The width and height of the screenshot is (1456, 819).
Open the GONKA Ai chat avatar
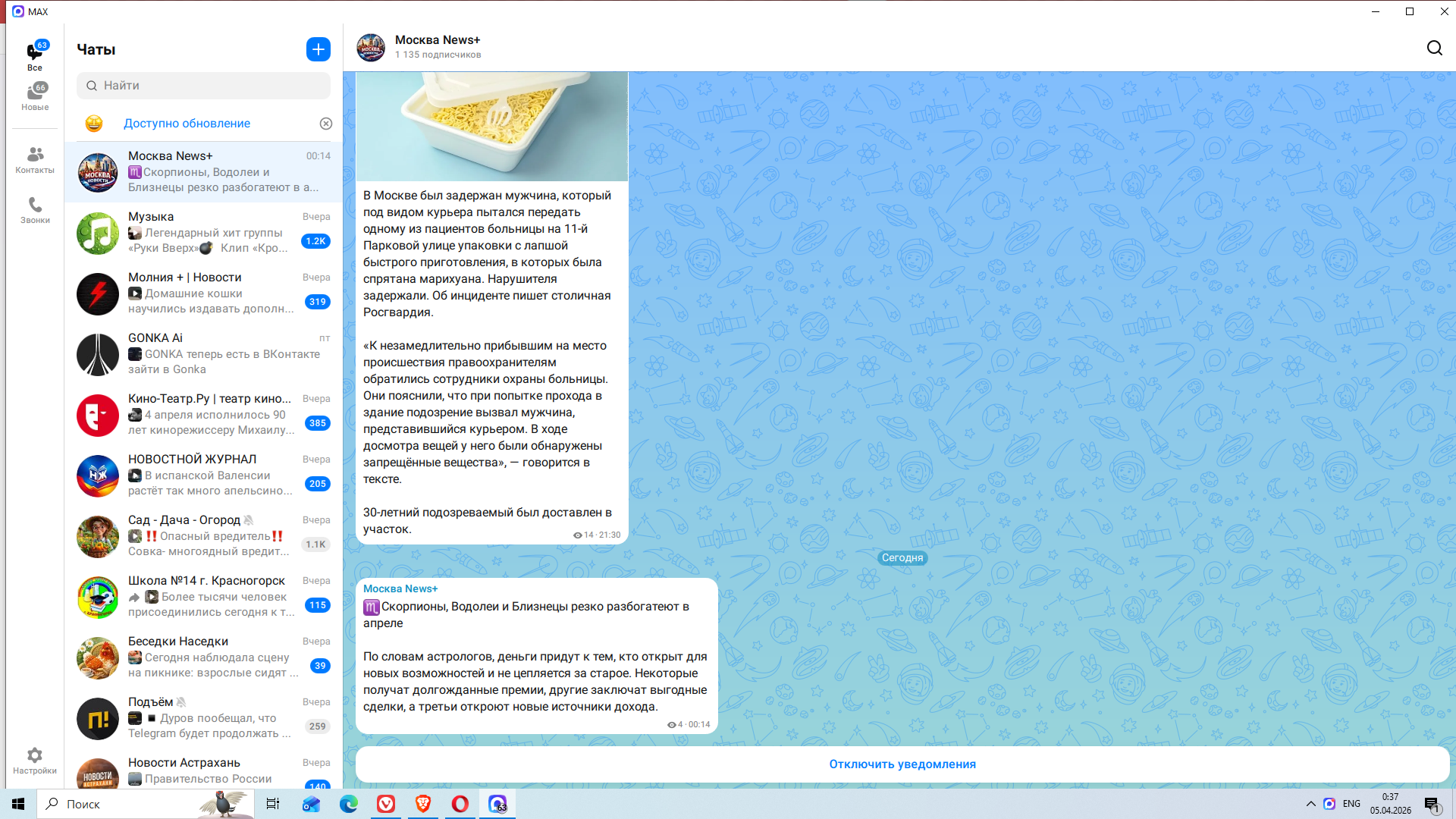pyautogui.click(x=98, y=354)
